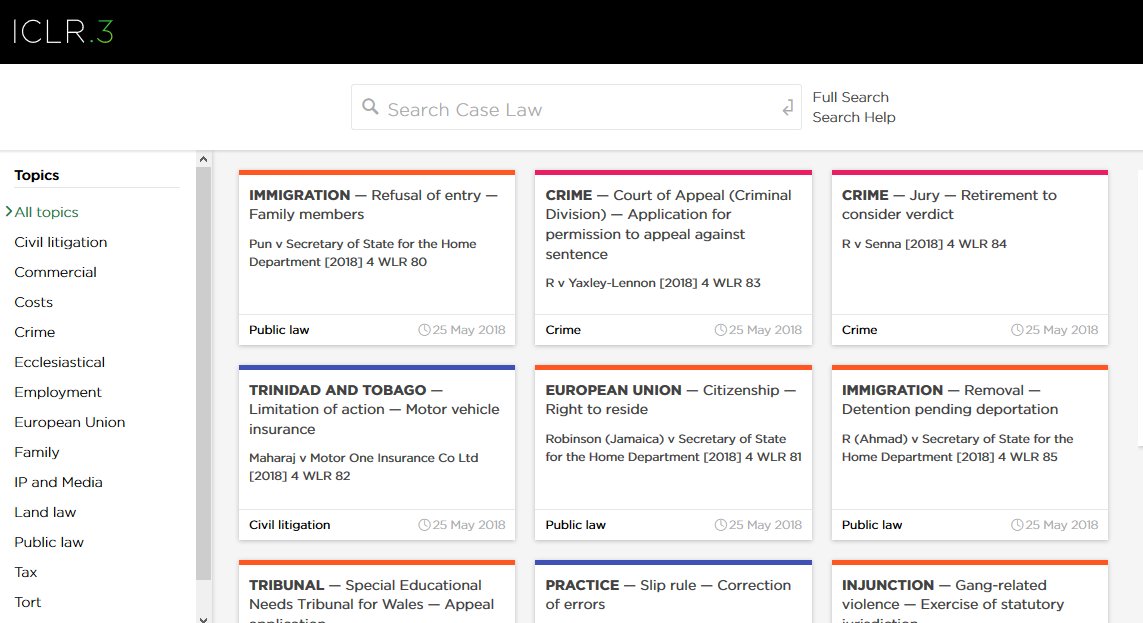
Task: Click Crime tag on Yaxley-Lennon card
Action: pos(563,330)
